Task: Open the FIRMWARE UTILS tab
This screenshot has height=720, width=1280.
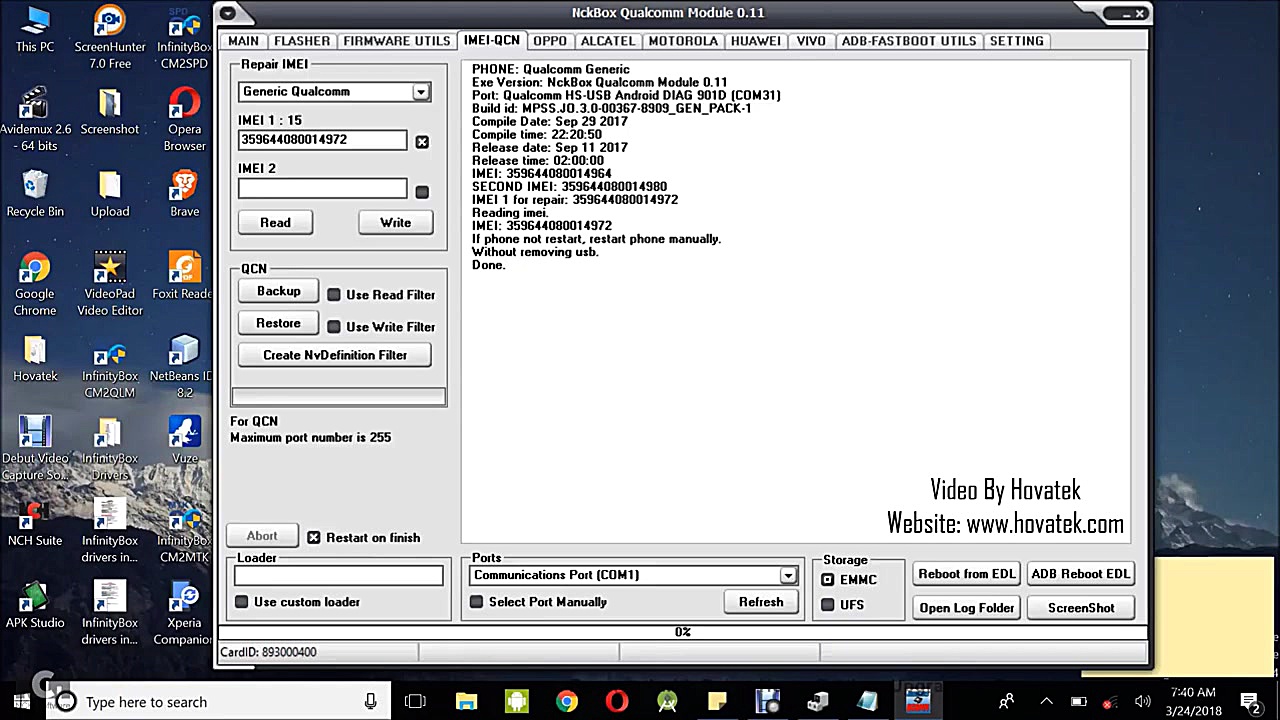Action: pos(397,41)
